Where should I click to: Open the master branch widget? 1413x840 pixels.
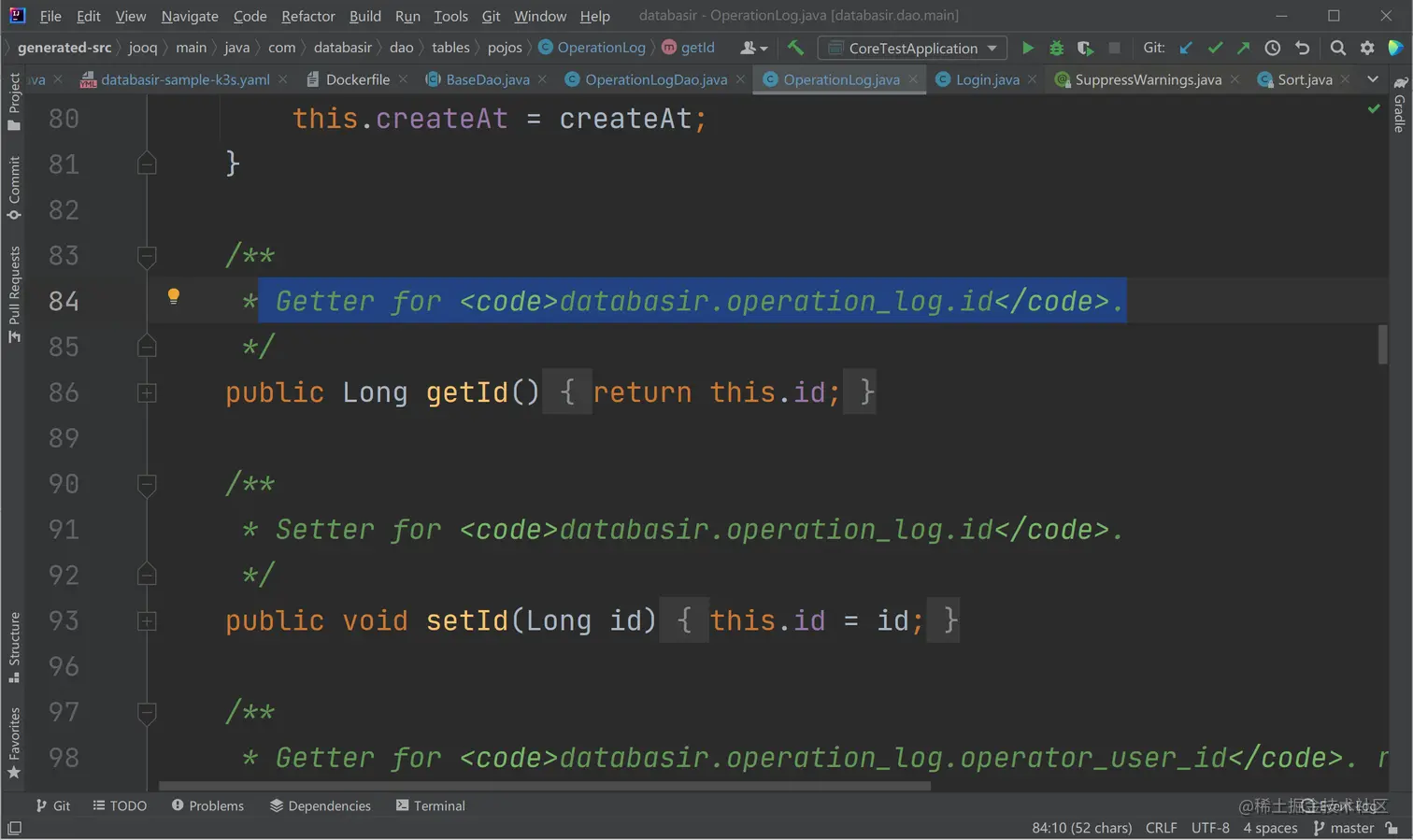tap(1344, 828)
